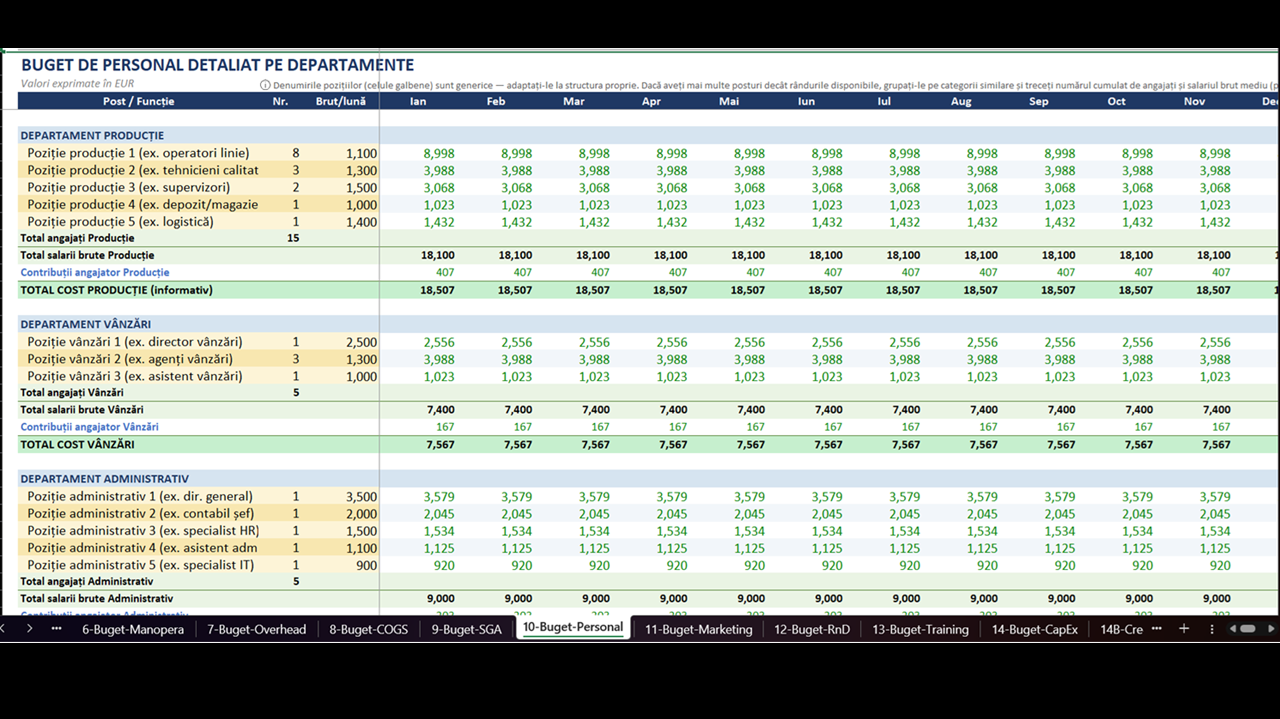Select the title BUGET DE PERSONAL DETALIAT PE DEPARTAMENTE

217,65
